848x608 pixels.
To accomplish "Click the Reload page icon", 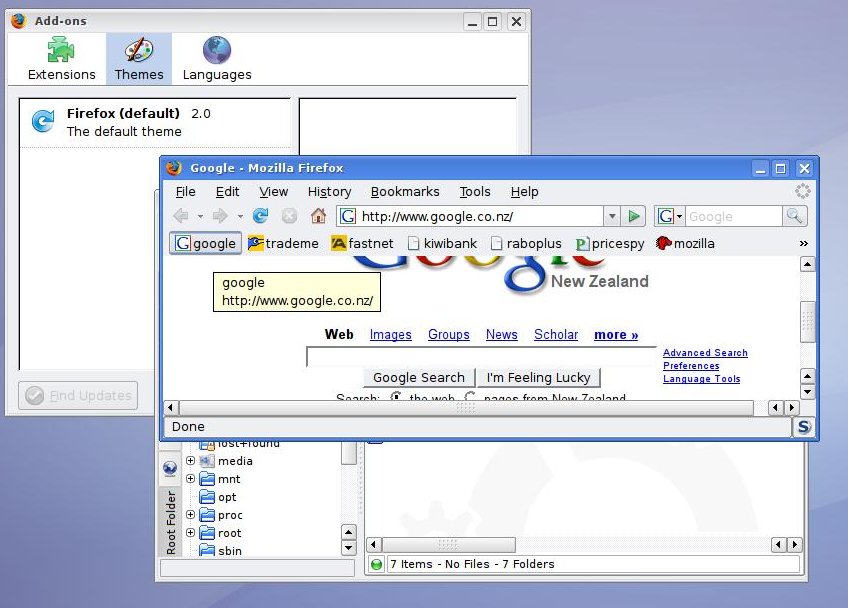I will pyautogui.click(x=260, y=216).
